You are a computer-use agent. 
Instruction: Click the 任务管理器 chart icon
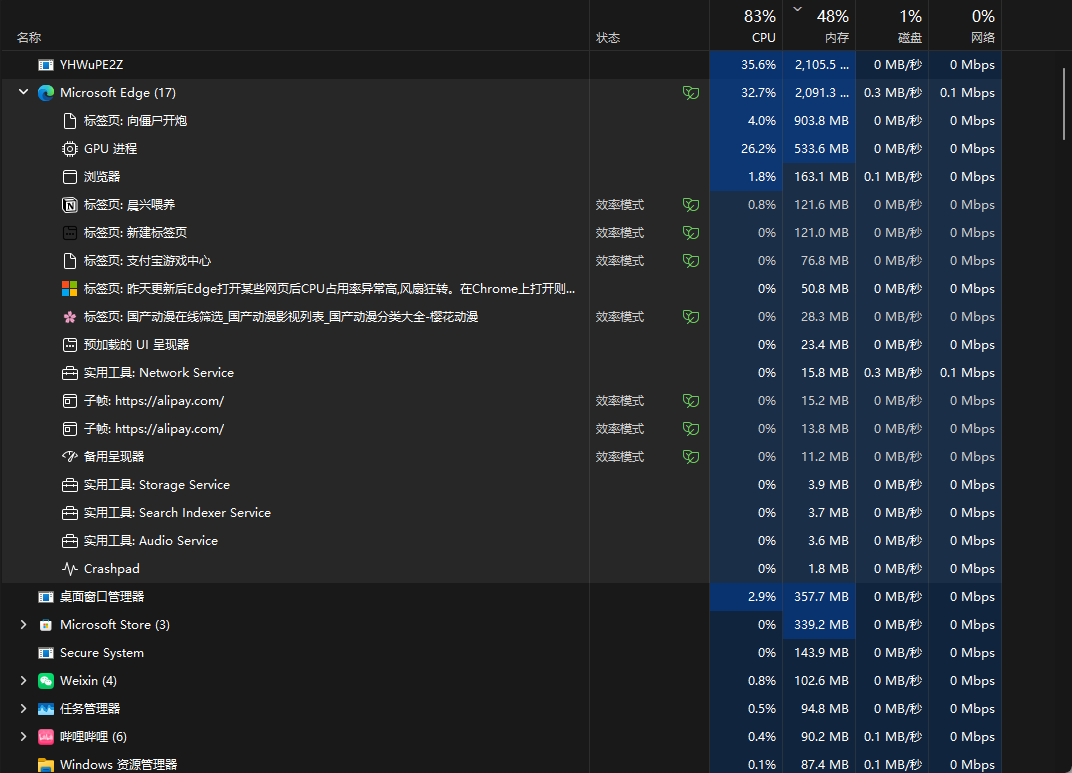coord(46,709)
